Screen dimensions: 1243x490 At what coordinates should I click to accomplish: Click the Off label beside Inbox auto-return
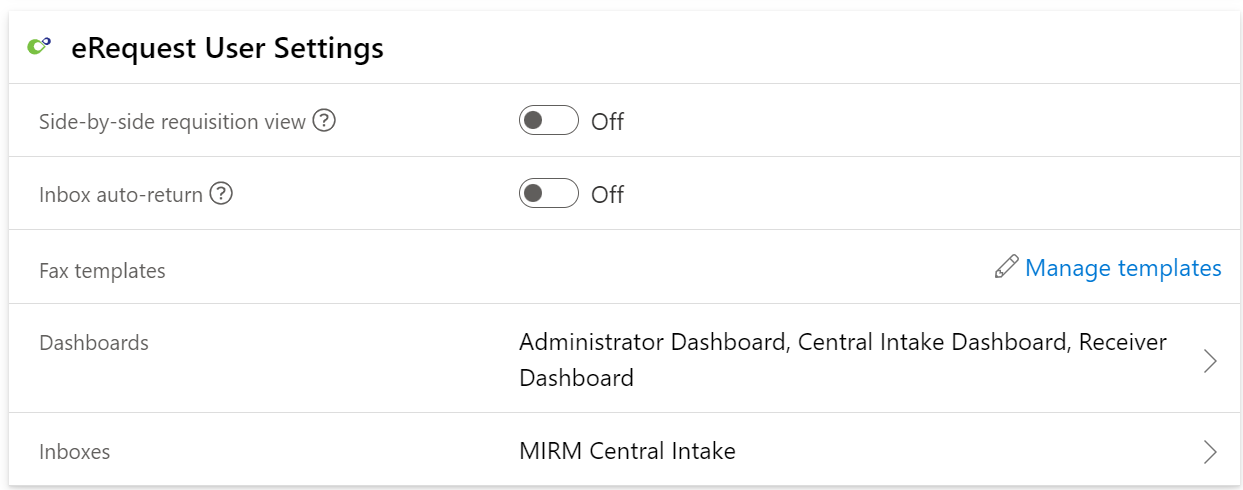click(607, 195)
